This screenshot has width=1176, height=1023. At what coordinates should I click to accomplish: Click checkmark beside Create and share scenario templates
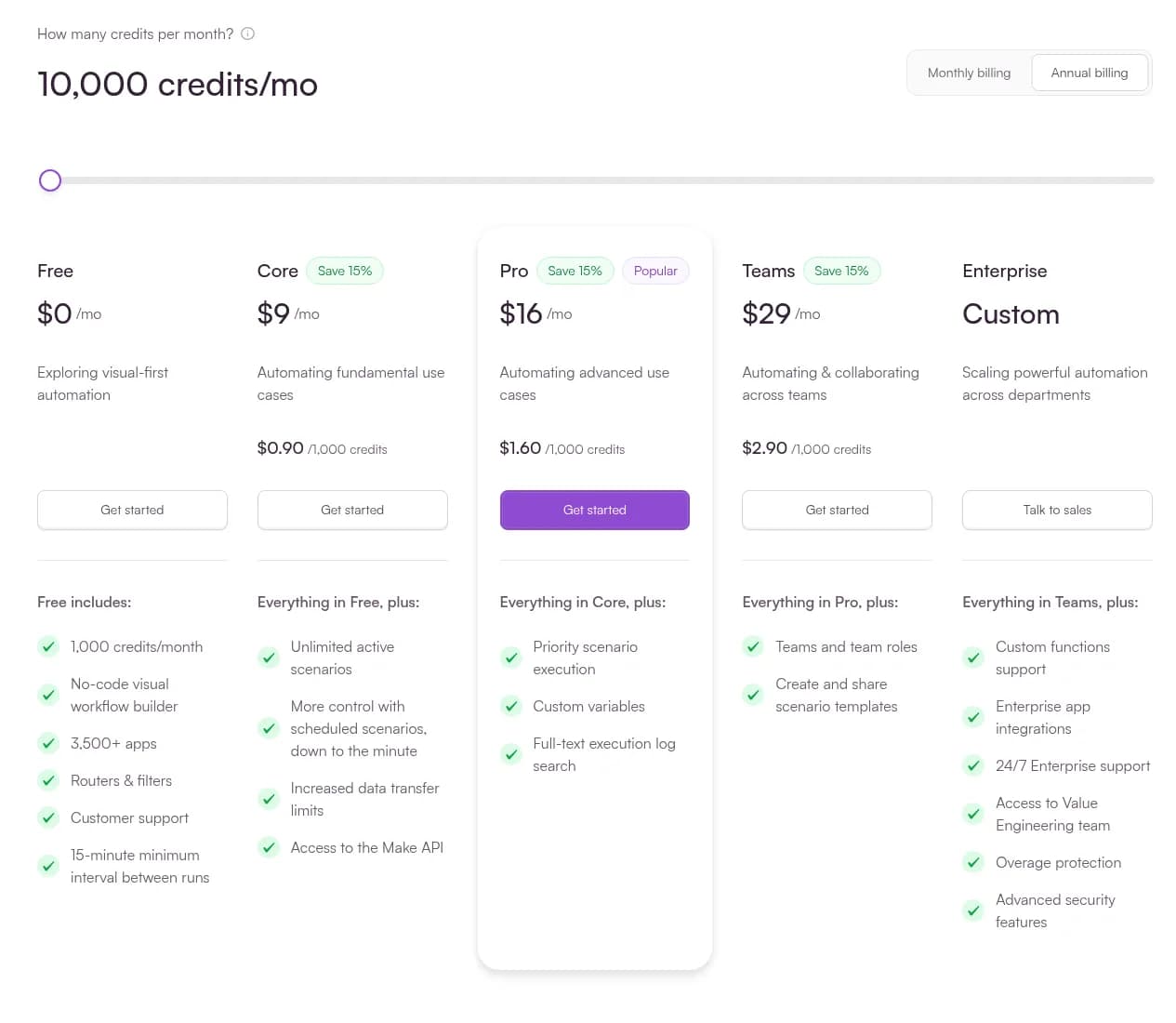pos(753,695)
